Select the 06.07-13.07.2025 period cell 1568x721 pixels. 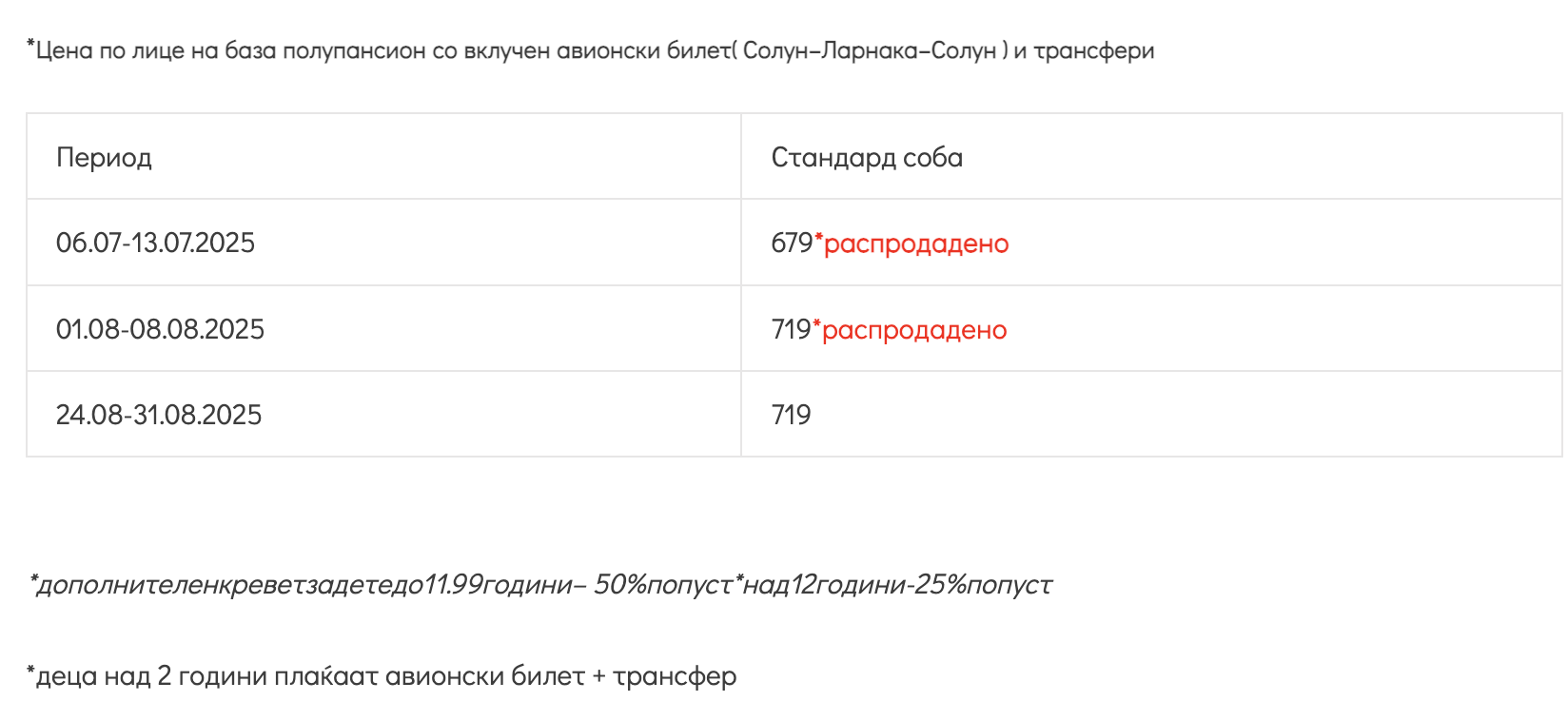pos(383,243)
